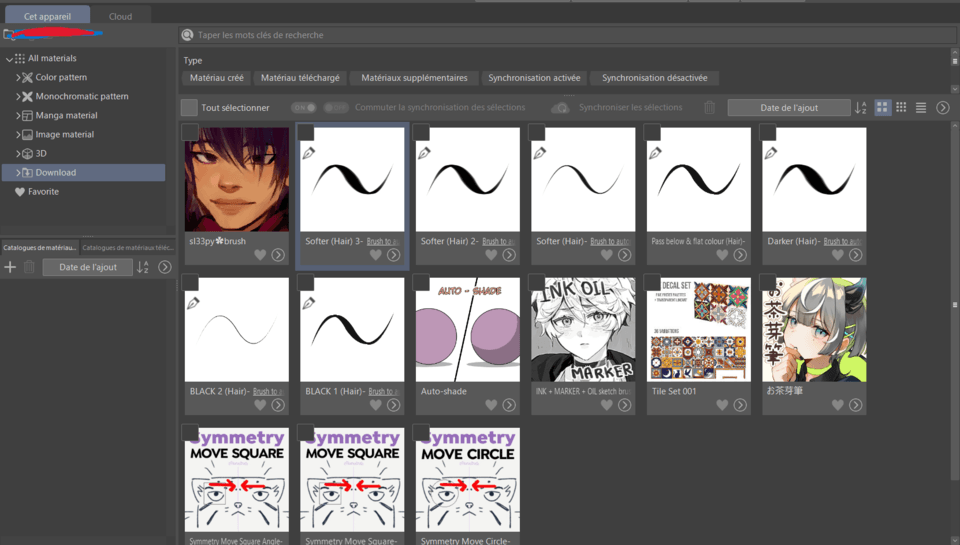This screenshot has height=545, width=960.
Task: Favorite the Softer (Hair) 3 brush
Action: pyautogui.click(x=376, y=255)
